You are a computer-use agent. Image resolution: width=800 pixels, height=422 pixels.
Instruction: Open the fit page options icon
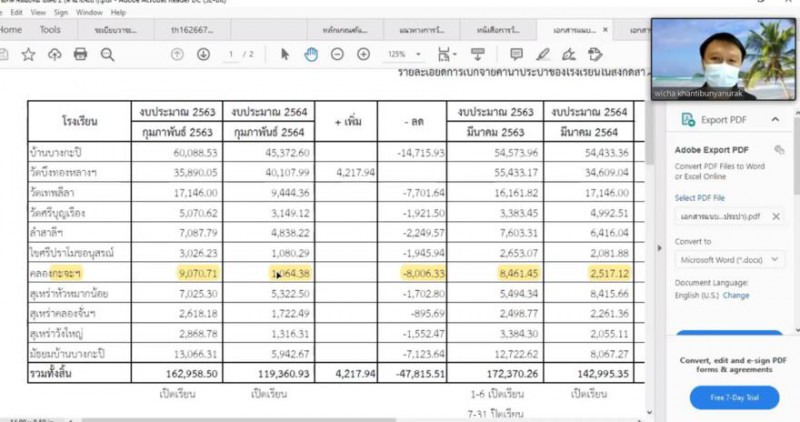(x=446, y=54)
